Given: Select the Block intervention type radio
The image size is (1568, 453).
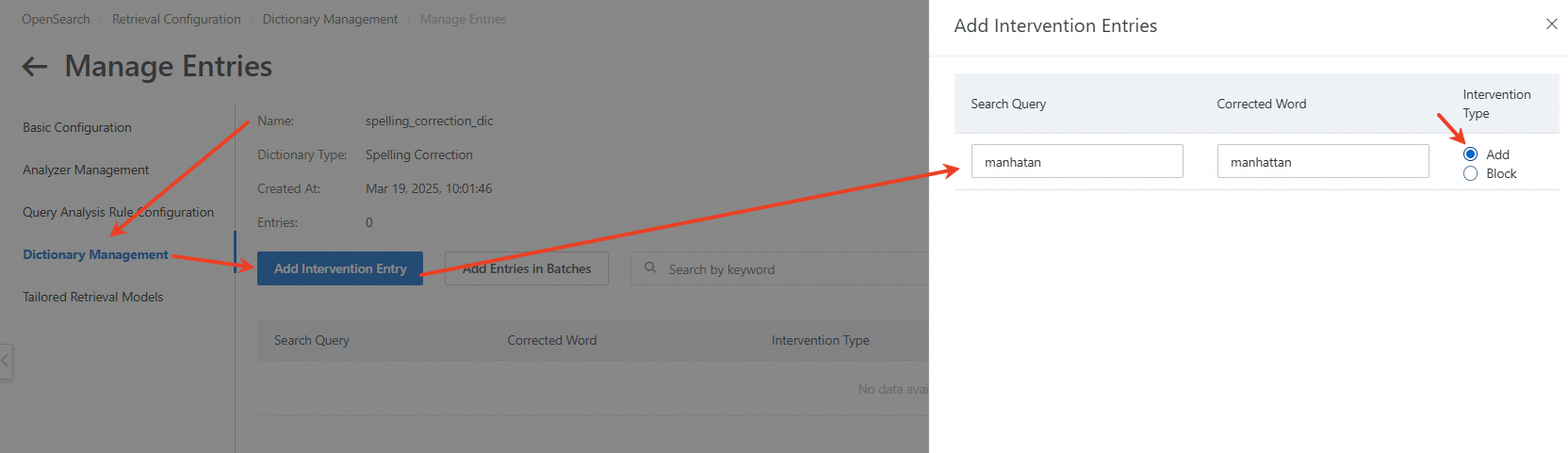Looking at the screenshot, I should click(1470, 173).
